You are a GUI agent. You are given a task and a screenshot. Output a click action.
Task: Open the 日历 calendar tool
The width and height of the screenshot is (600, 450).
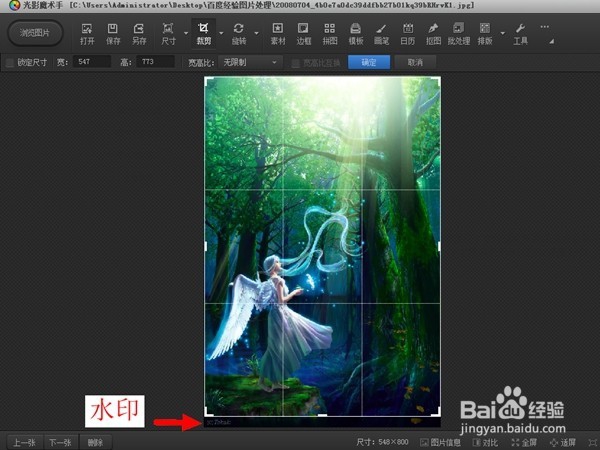pos(408,34)
